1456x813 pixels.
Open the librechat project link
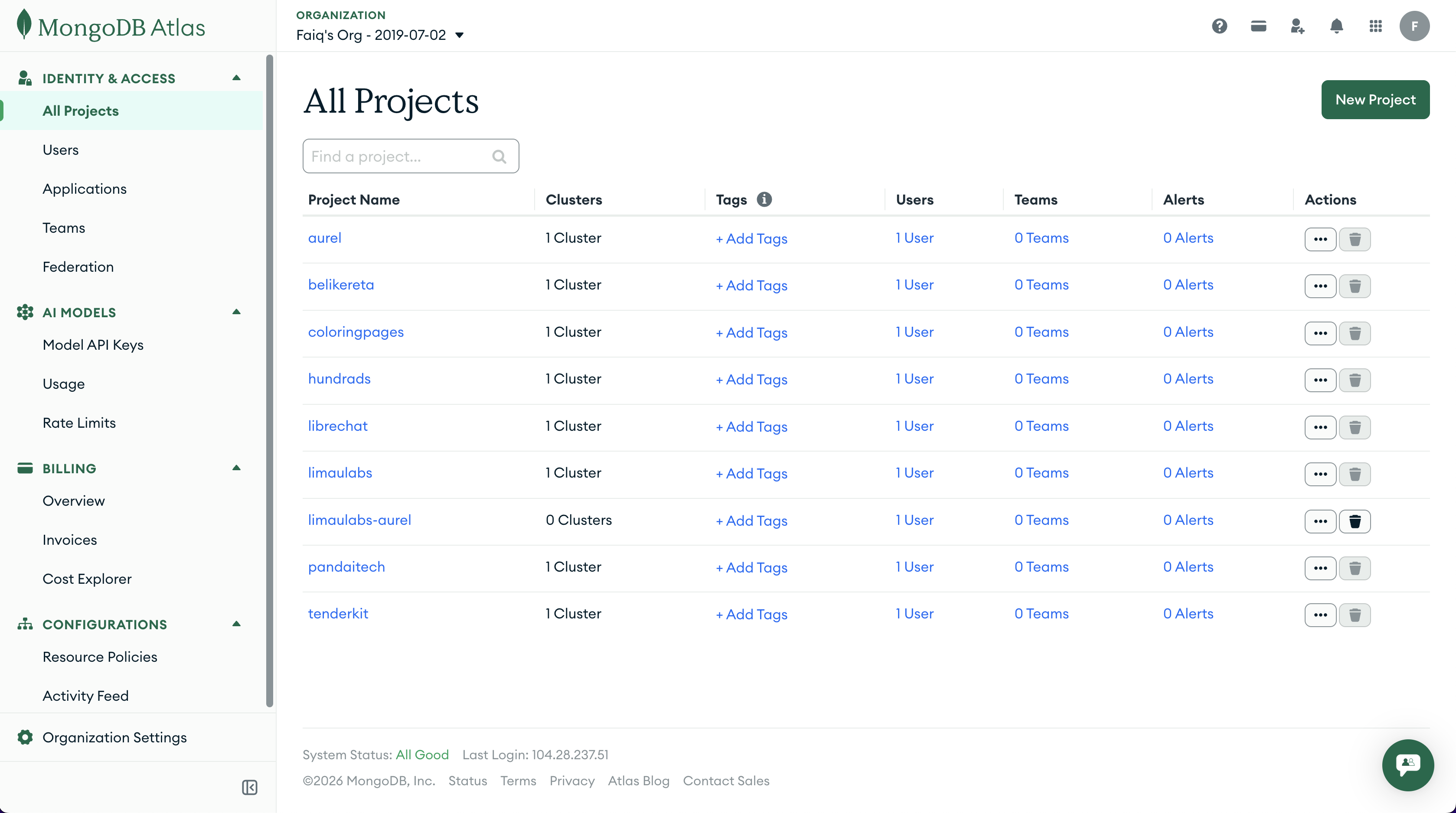[x=337, y=426]
